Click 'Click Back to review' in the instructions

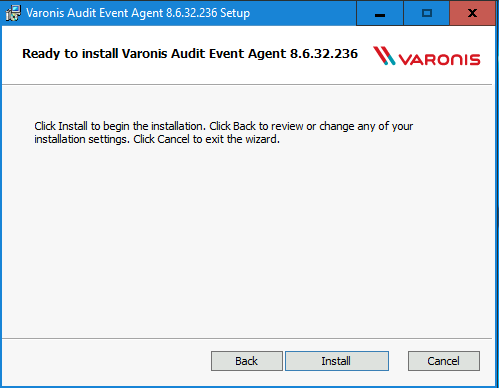[x=256, y=126]
